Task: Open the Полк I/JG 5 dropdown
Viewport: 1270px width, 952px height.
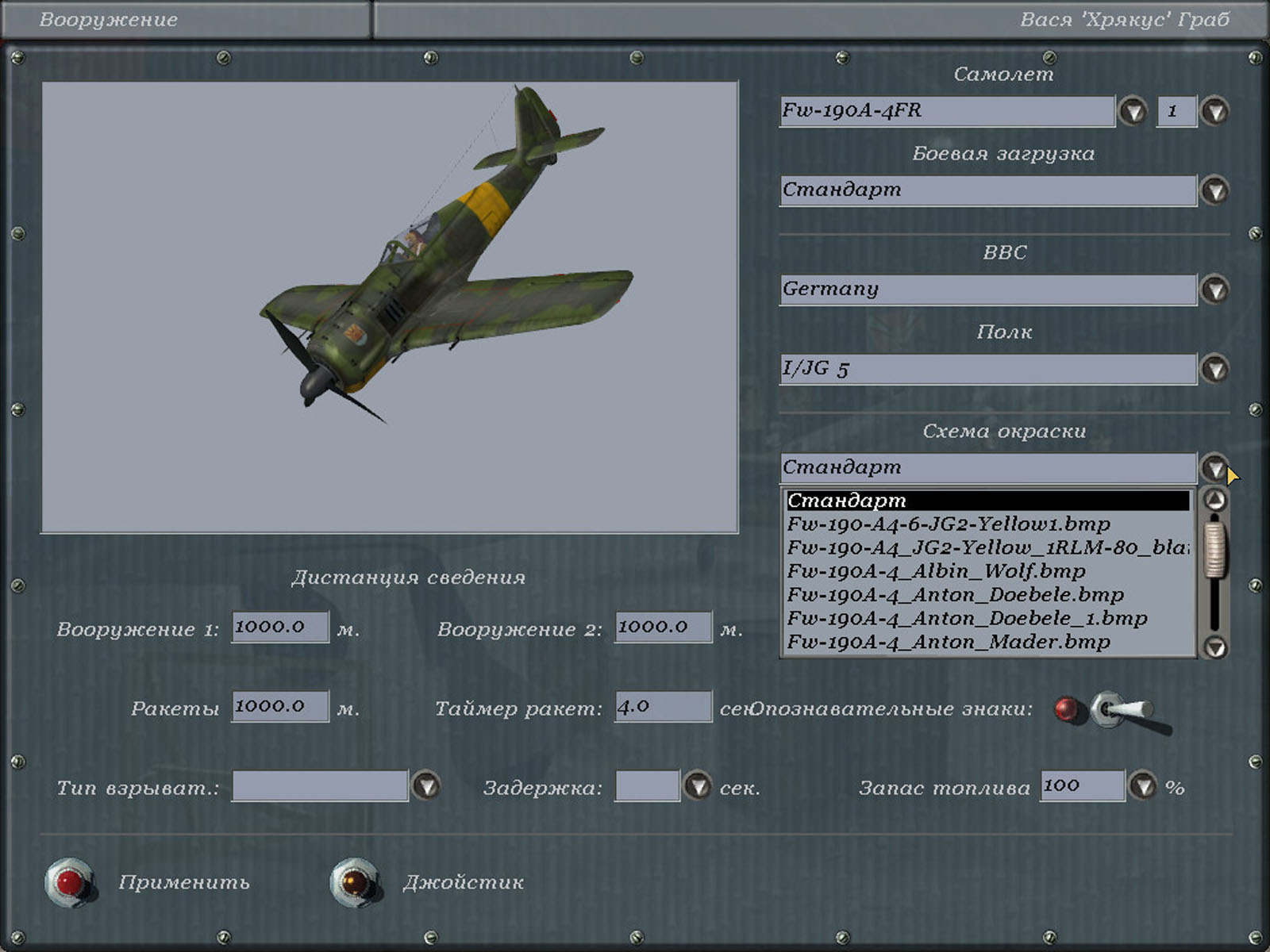Action: click(1214, 369)
